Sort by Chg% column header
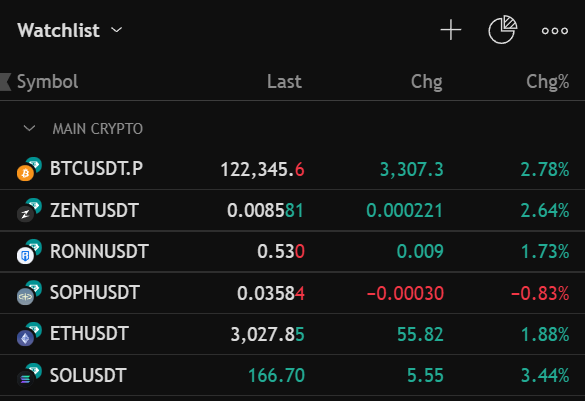585x401 pixels. coord(548,81)
